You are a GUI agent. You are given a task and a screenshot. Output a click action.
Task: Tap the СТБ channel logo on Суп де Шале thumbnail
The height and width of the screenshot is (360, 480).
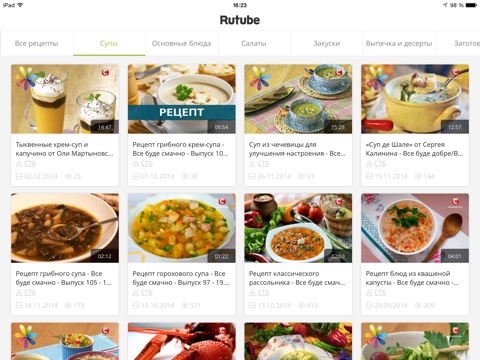click(455, 72)
